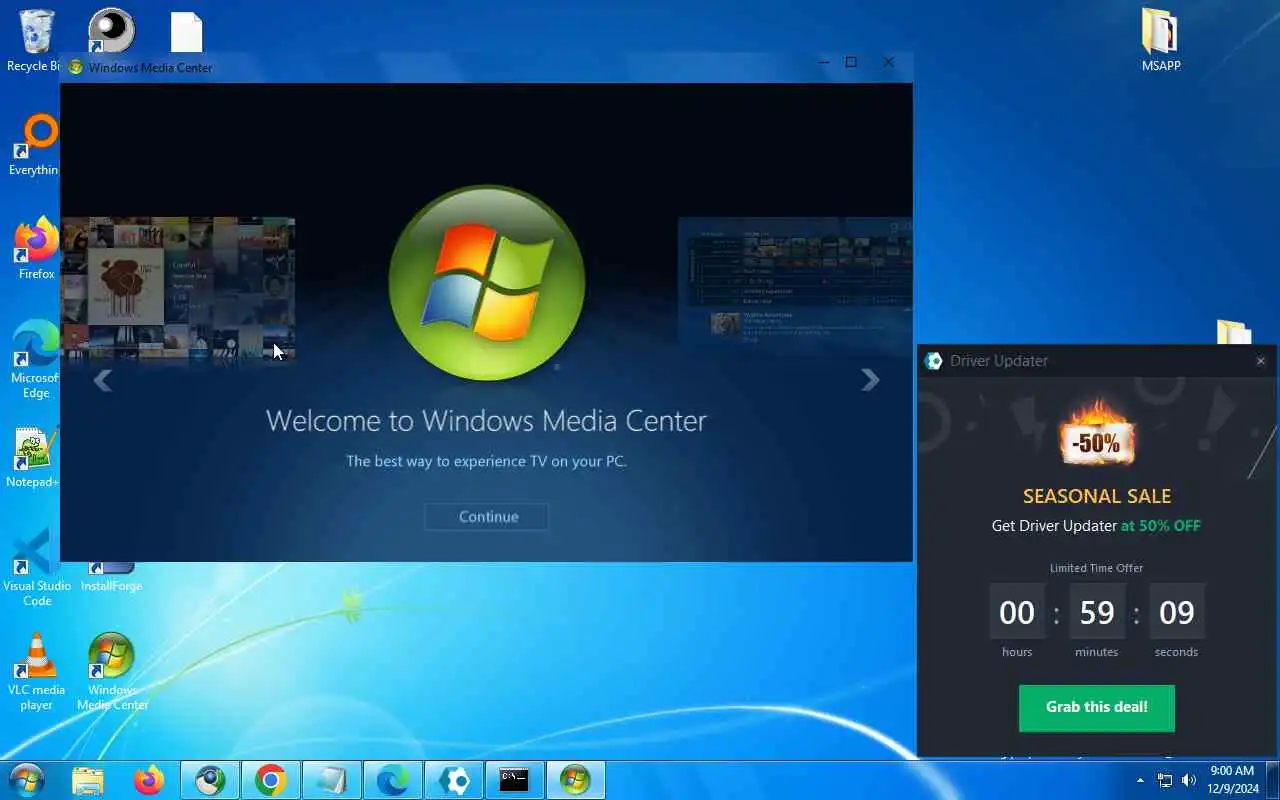
Task: Select the TV guide preview thumbnail
Action: click(x=795, y=283)
